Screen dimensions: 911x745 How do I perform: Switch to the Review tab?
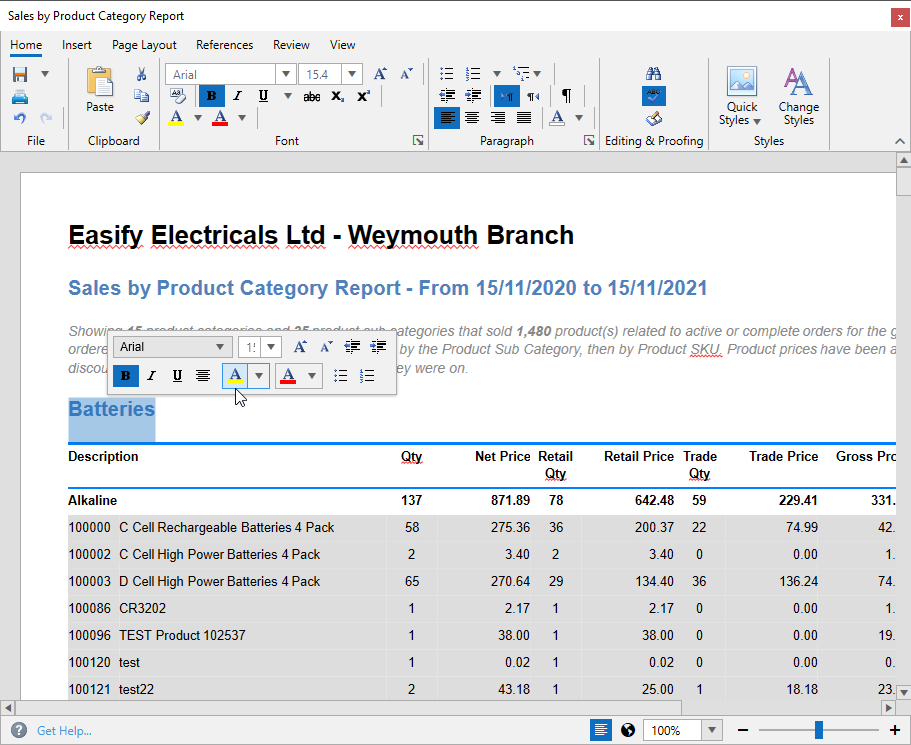point(291,45)
